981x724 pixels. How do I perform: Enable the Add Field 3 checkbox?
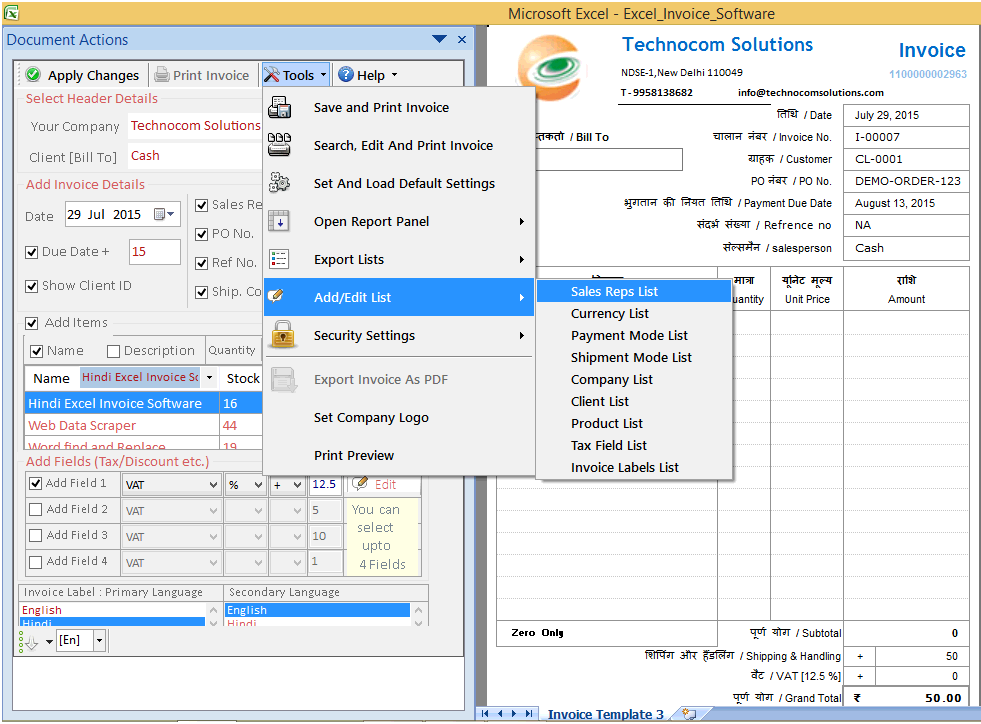36,536
